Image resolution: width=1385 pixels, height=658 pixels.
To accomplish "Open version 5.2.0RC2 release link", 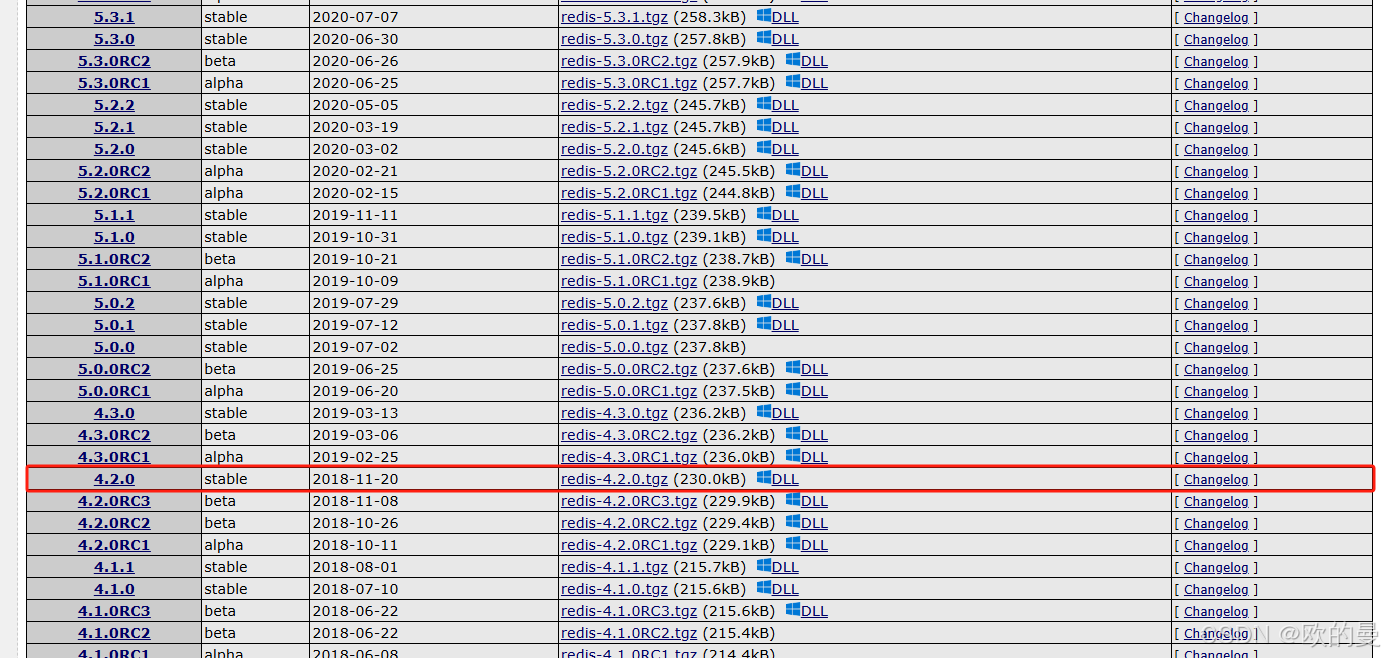I will (114, 171).
